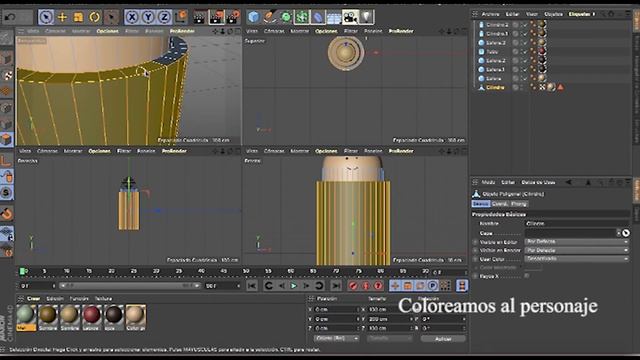
Task: Open Opciones menu in perspective viewport
Action: tap(107, 31)
